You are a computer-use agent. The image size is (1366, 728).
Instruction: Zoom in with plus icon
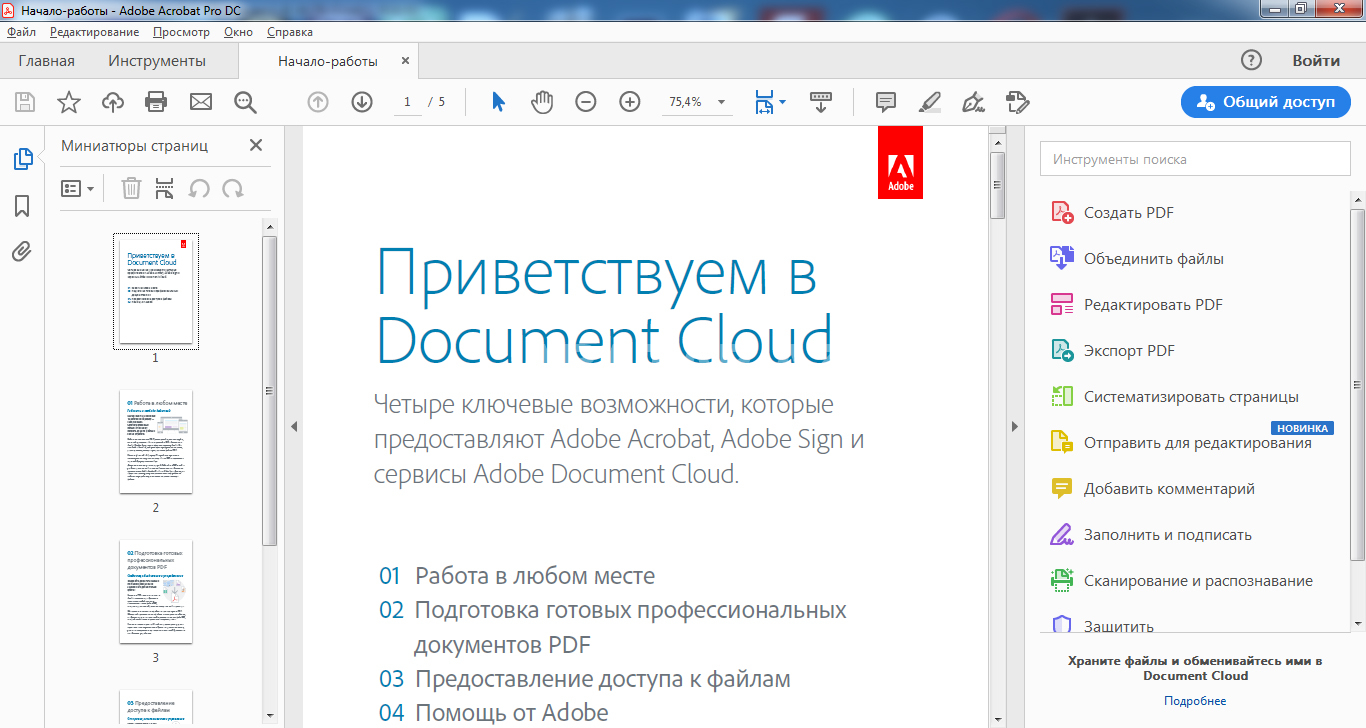[630, 102]
